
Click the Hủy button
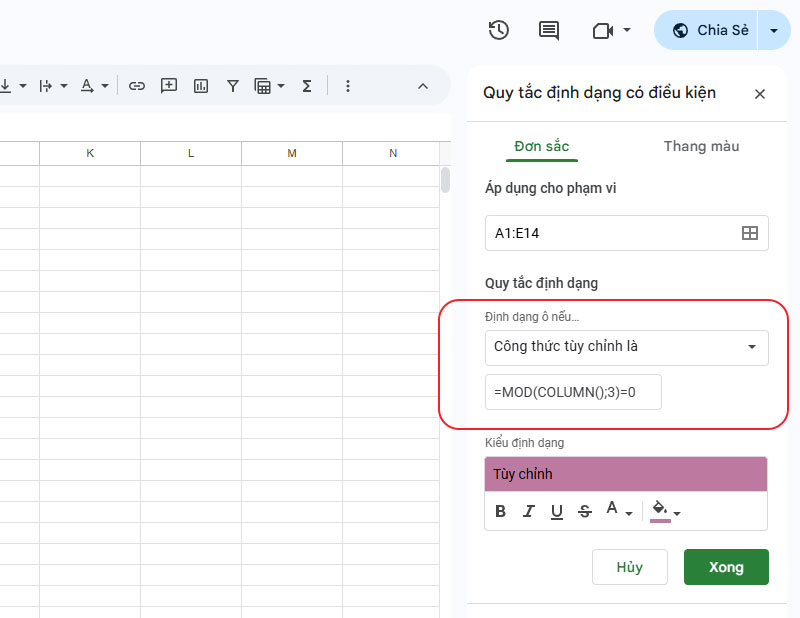[x=629, y=567]
